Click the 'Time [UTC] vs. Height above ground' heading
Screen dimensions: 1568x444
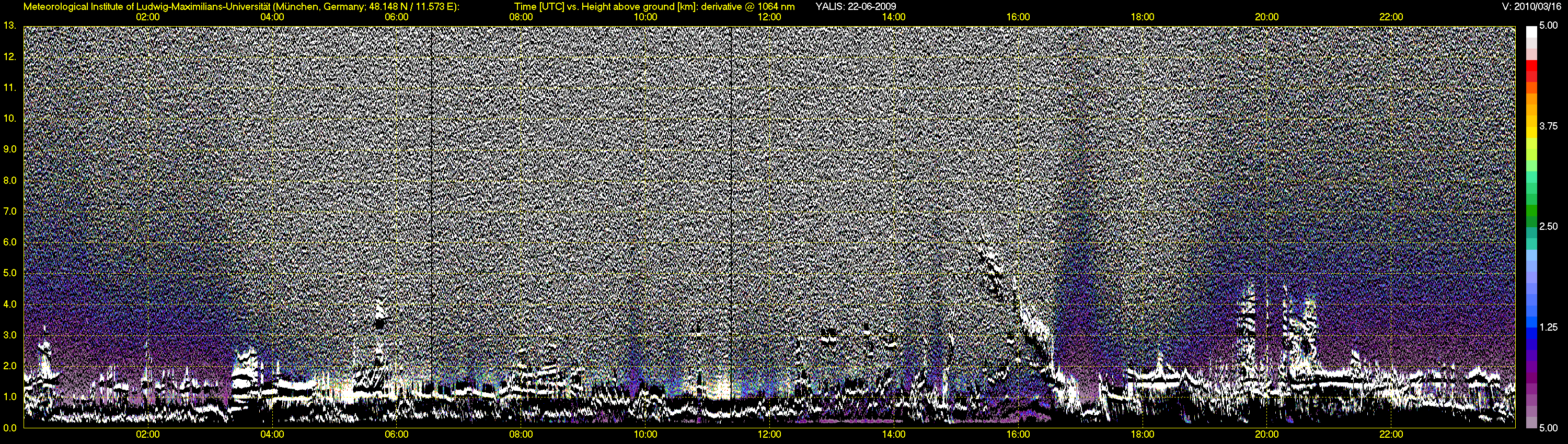(x=654, y=6)
